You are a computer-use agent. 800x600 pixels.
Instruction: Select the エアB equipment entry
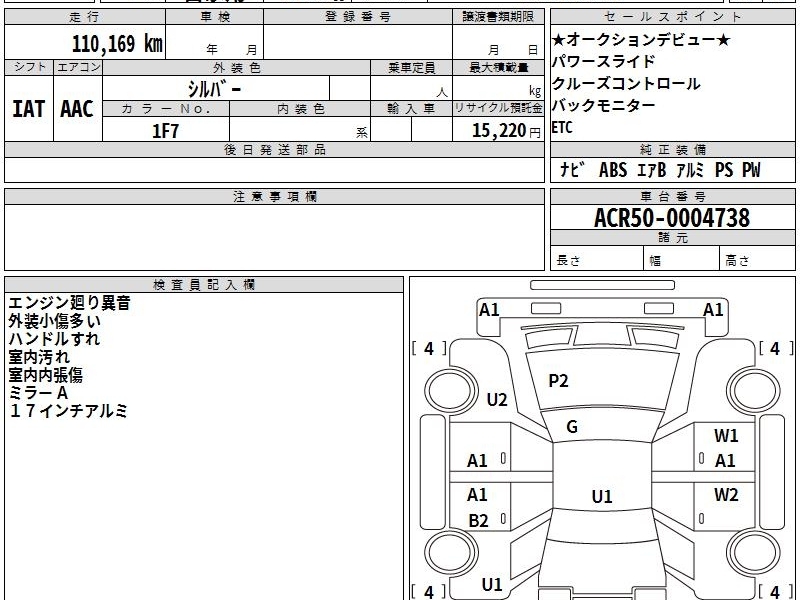[652, 170]
